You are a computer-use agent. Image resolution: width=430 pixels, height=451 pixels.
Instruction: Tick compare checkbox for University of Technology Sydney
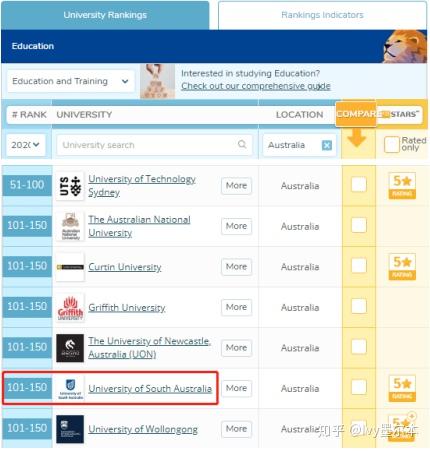pos(359,184)
